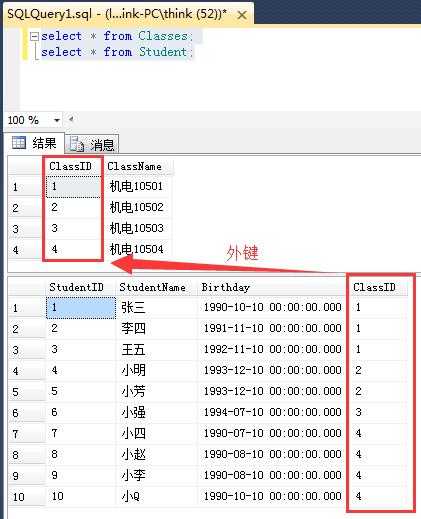Select row header of the 机电10504 row

pos(26,250)
